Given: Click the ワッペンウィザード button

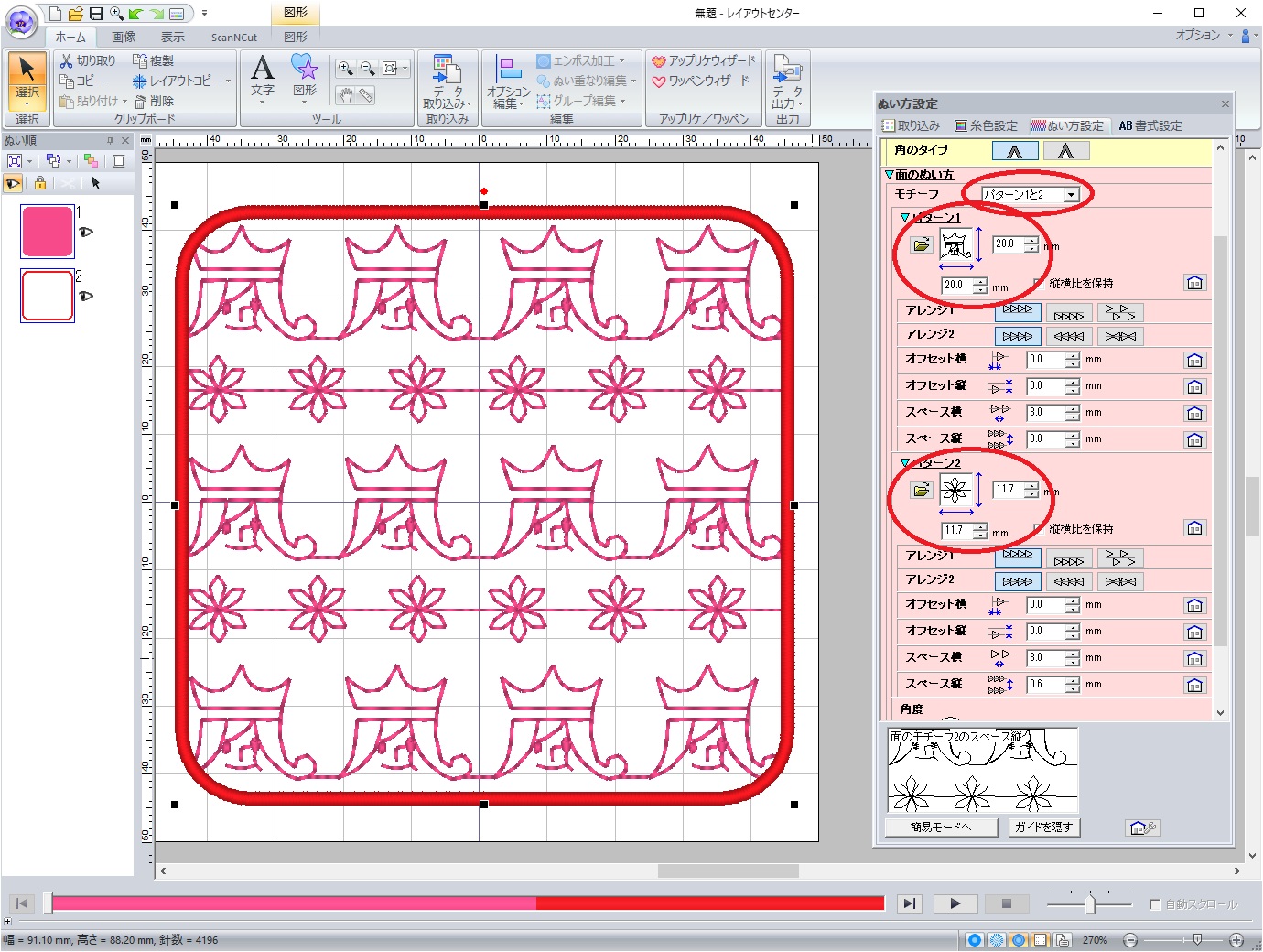Looking at the screenshot, I should [x=701, y=81].
